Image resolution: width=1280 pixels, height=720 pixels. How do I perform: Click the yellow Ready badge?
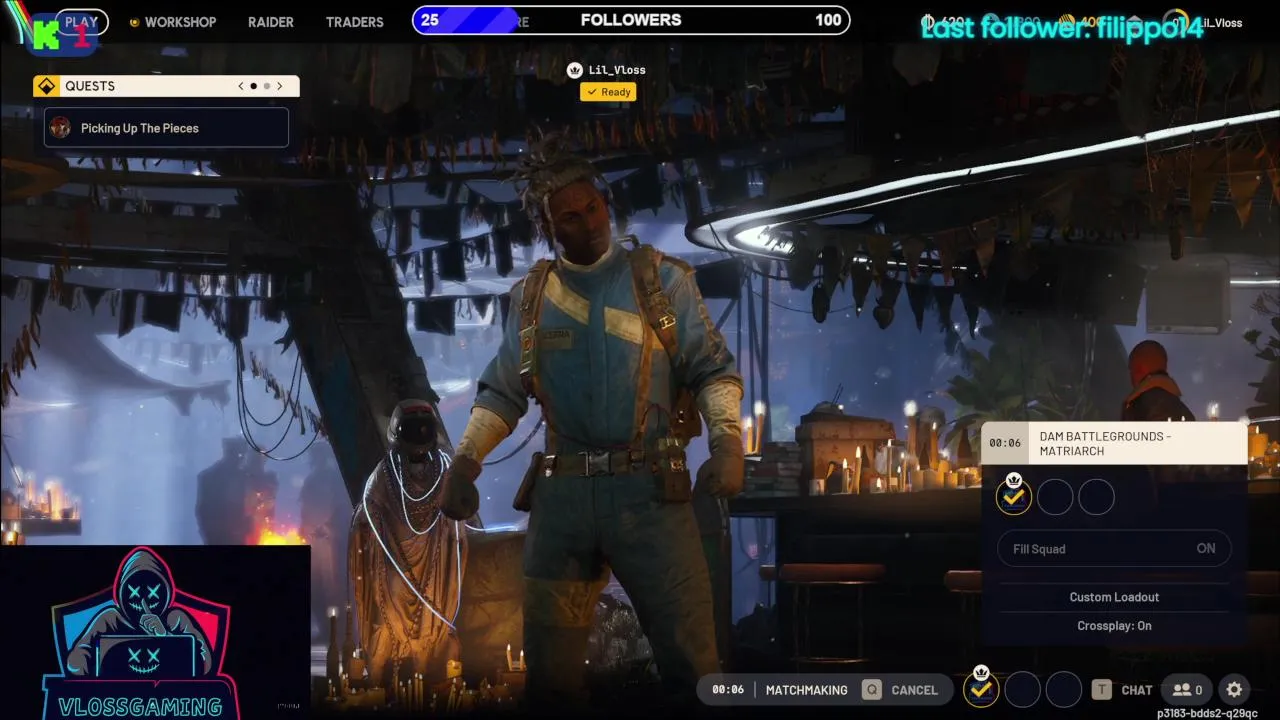click(608, 92)
